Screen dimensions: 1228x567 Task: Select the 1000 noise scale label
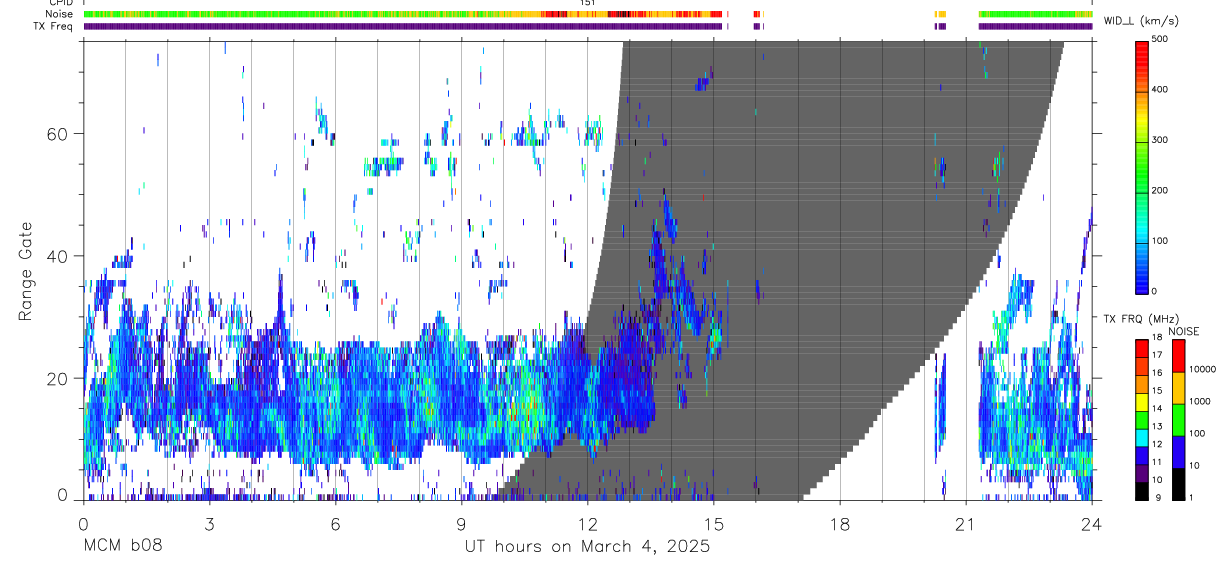coord(1201,401)
